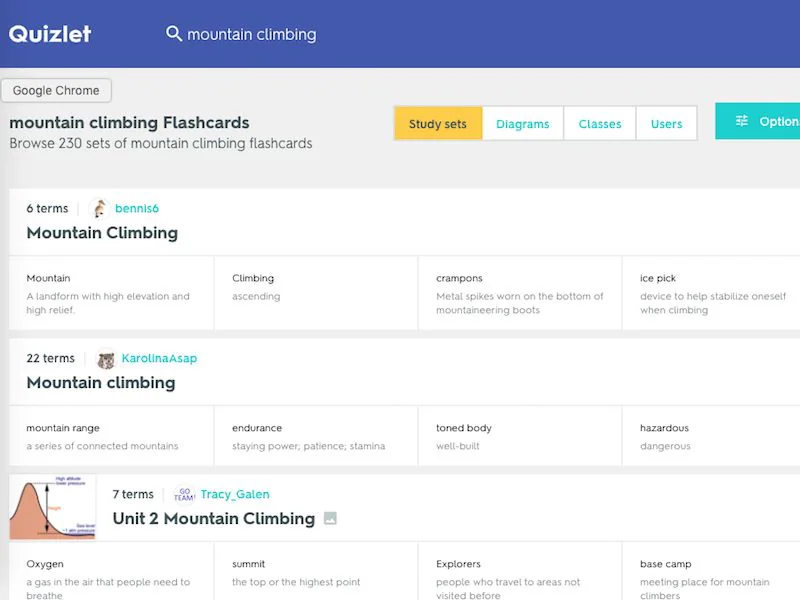Click the toned body term card
The image size is (800, 600).
click(520, 436)
